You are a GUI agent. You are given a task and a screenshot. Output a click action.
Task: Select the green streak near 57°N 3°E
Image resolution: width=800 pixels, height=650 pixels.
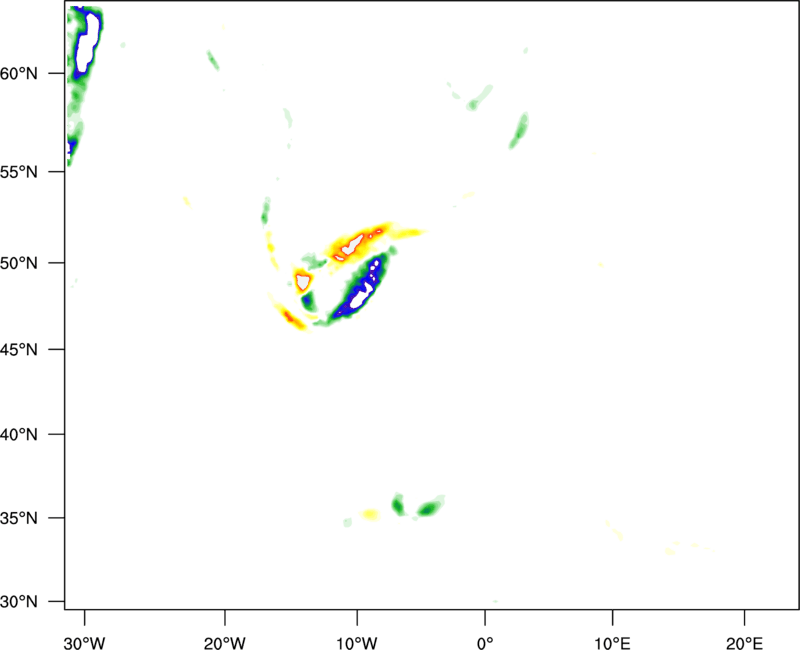click(519, 131)
